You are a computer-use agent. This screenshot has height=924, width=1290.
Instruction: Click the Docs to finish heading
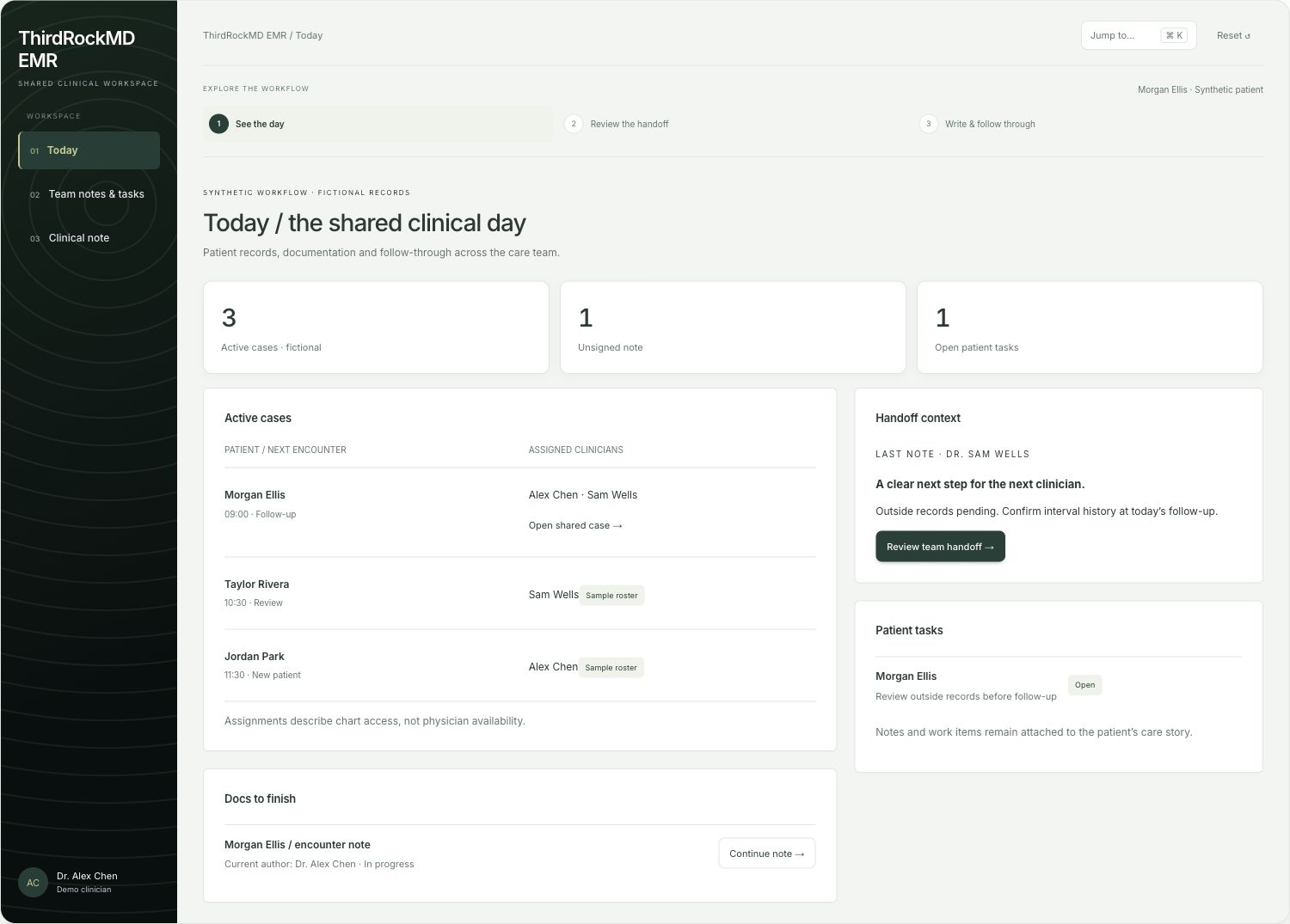260,799
